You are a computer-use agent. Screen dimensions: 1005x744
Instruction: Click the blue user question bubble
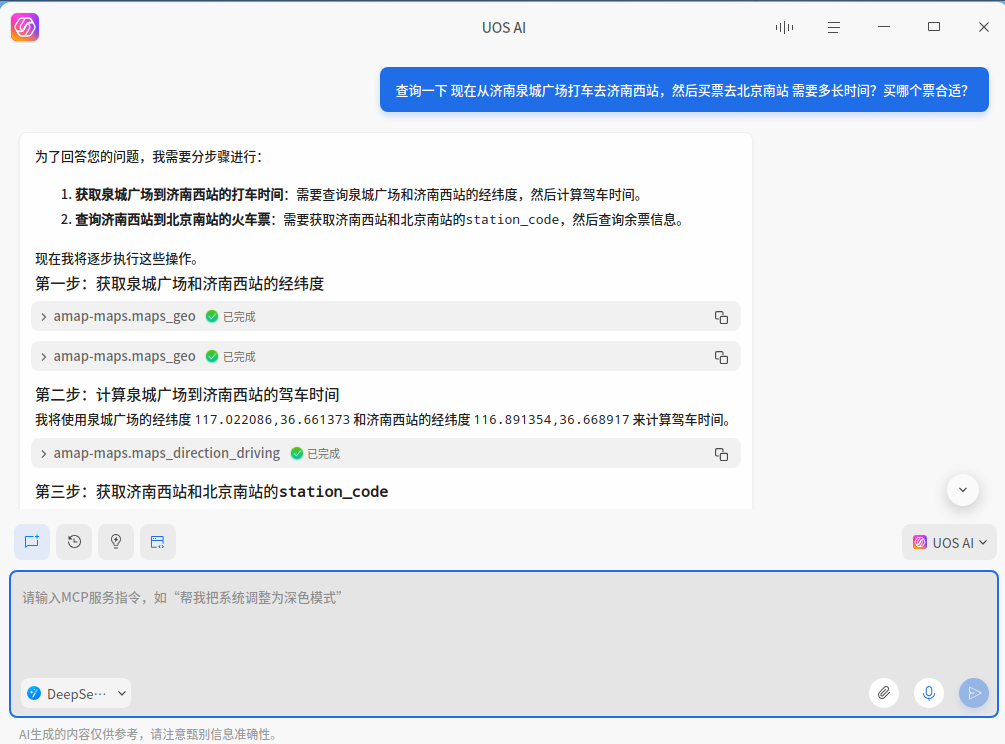click(x=684, y=90)
